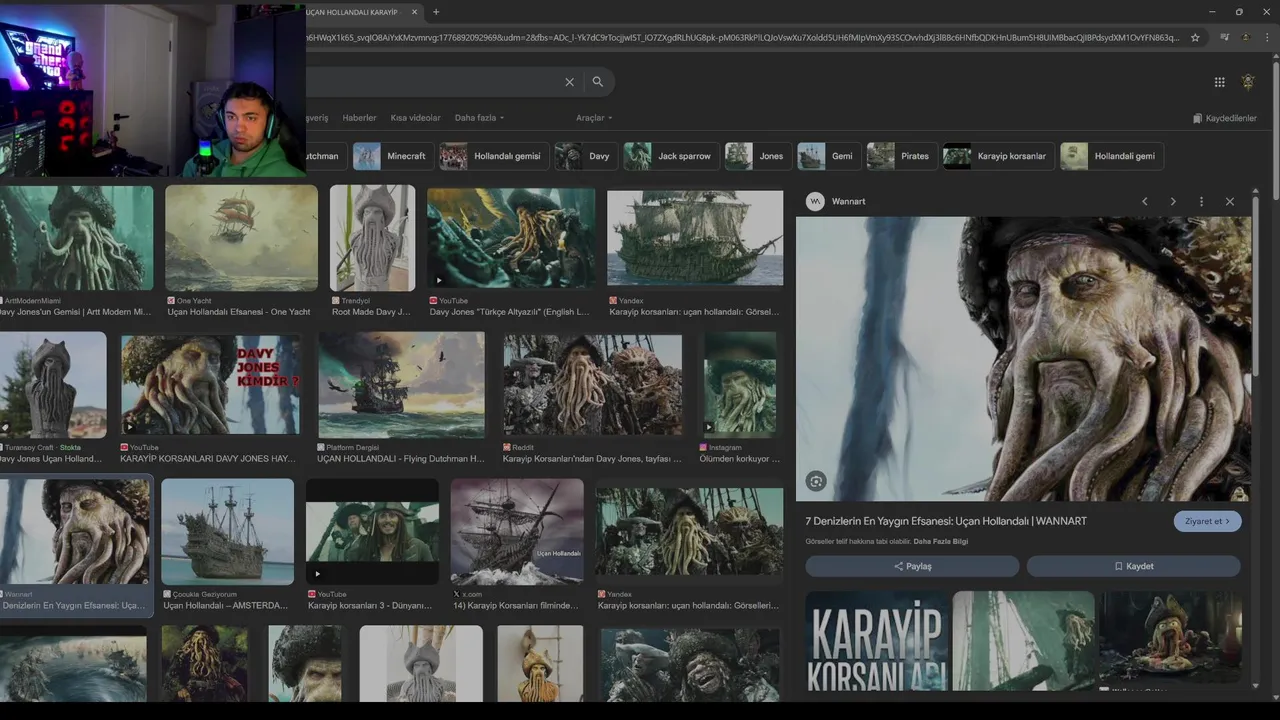Screen dimensions: 1280x720
Task: Open the Platform Dergisi Flying Dutchman image
Action: tap(401, 386)
